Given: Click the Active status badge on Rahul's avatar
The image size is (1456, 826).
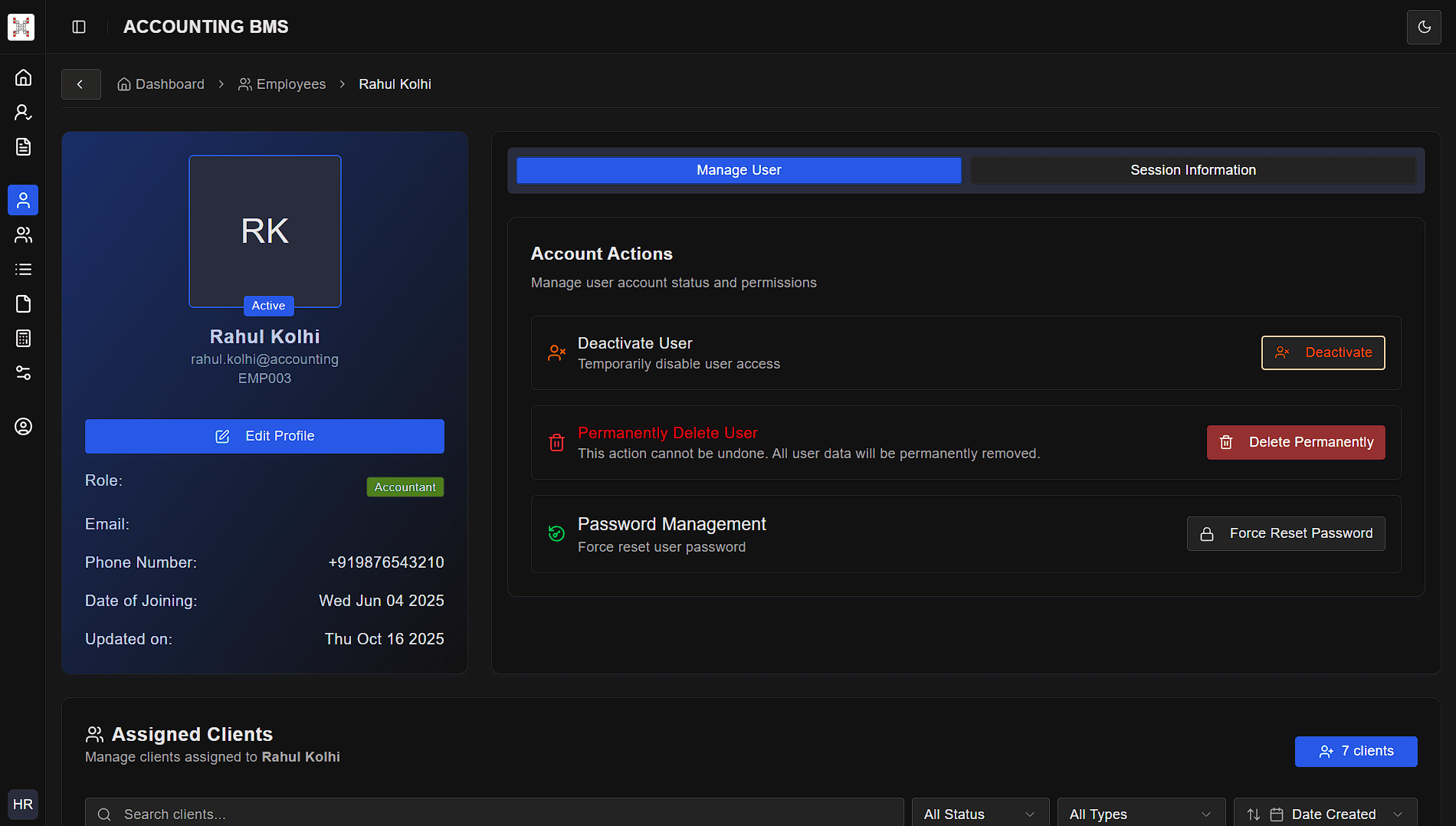Looking at the screenshot, I should coord(268,305).
